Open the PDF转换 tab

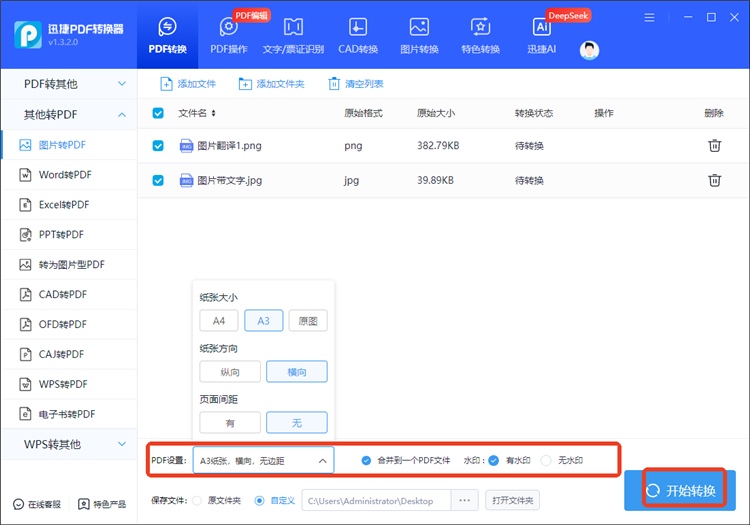click(167, 35)
